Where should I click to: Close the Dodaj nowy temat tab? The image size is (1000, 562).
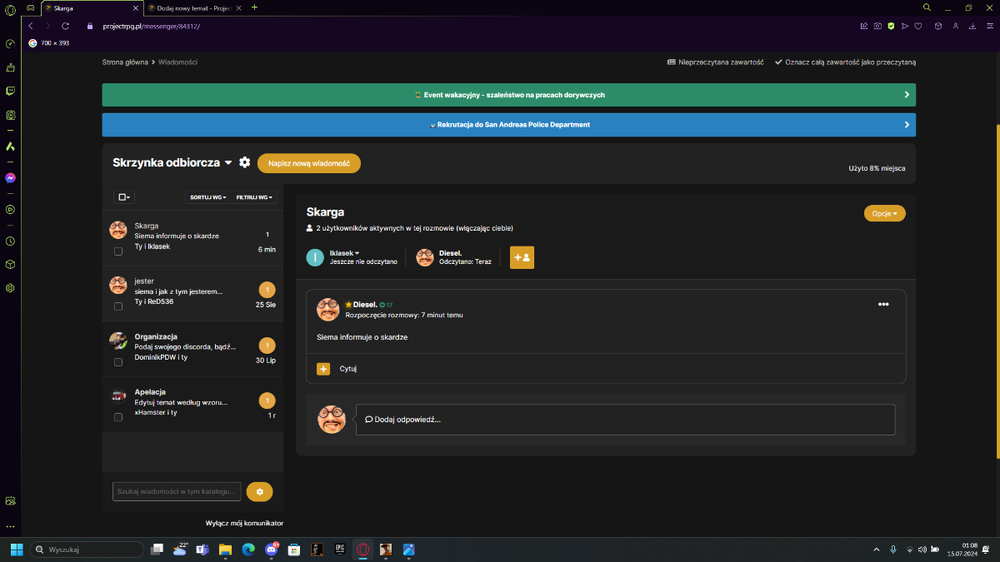pyautogui.click(x=239, y=8)
